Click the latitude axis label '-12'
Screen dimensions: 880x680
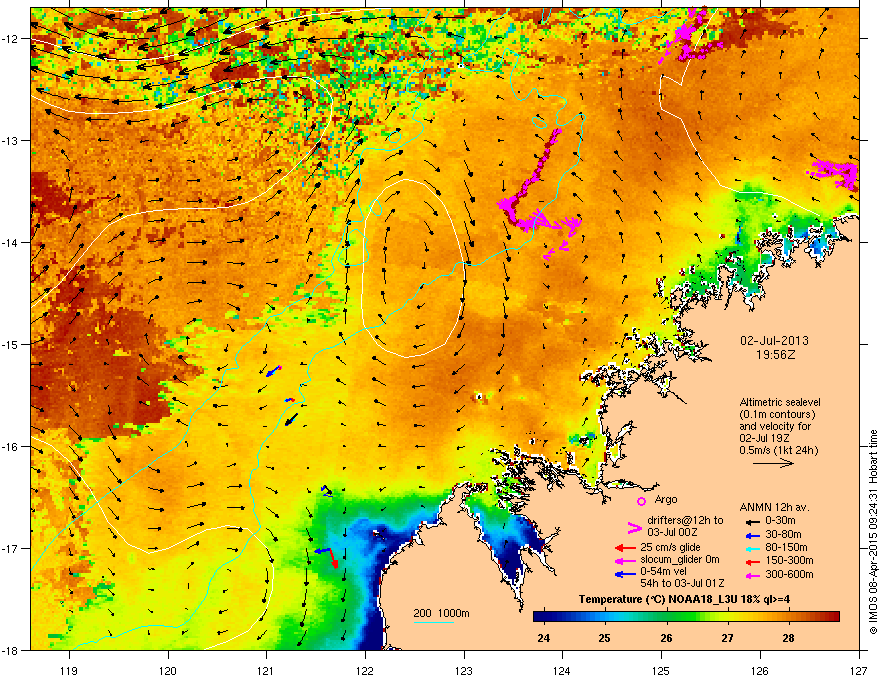coord(11,38)
